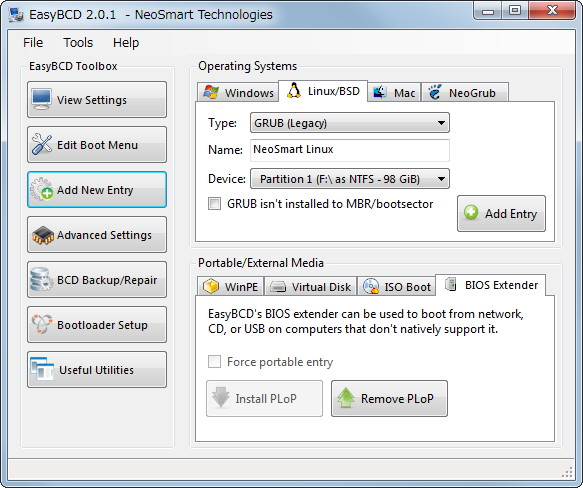Open the Tools menu
Screen dimensions: 583x488
point(78,43)
